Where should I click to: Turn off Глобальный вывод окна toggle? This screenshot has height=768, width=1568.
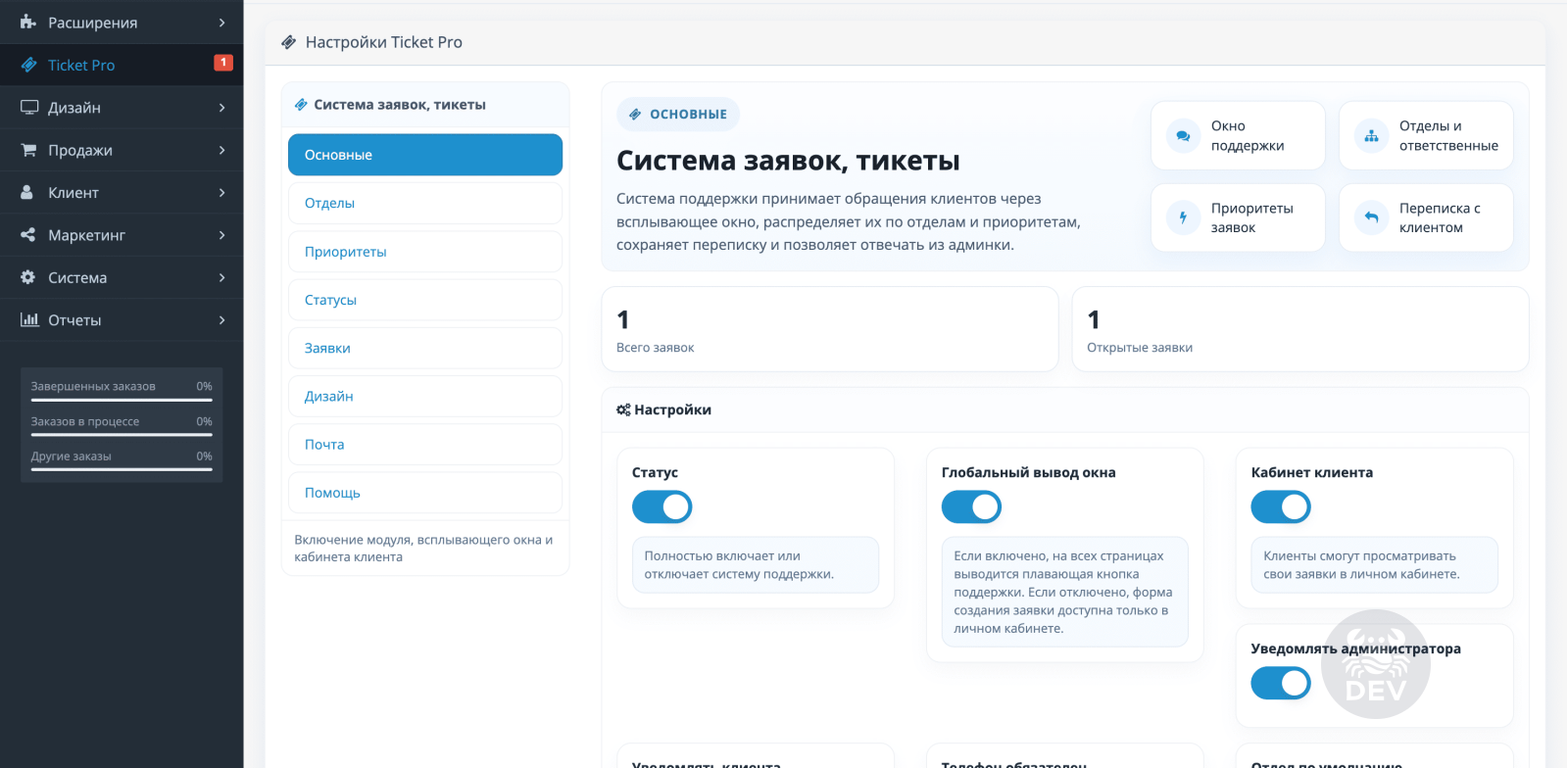tap(971, 506)
